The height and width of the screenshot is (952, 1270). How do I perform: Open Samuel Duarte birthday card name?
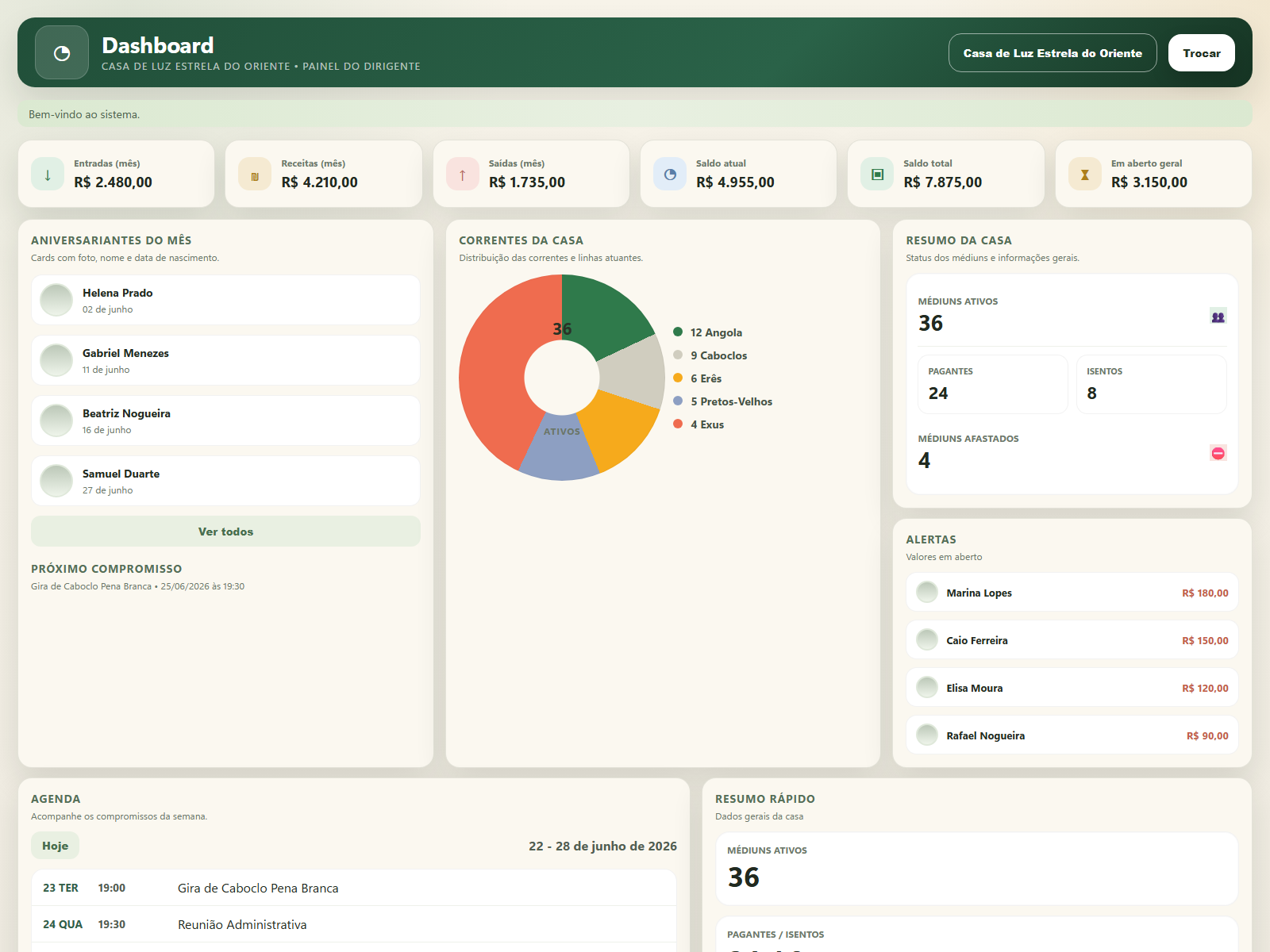(x=121, y=474)
